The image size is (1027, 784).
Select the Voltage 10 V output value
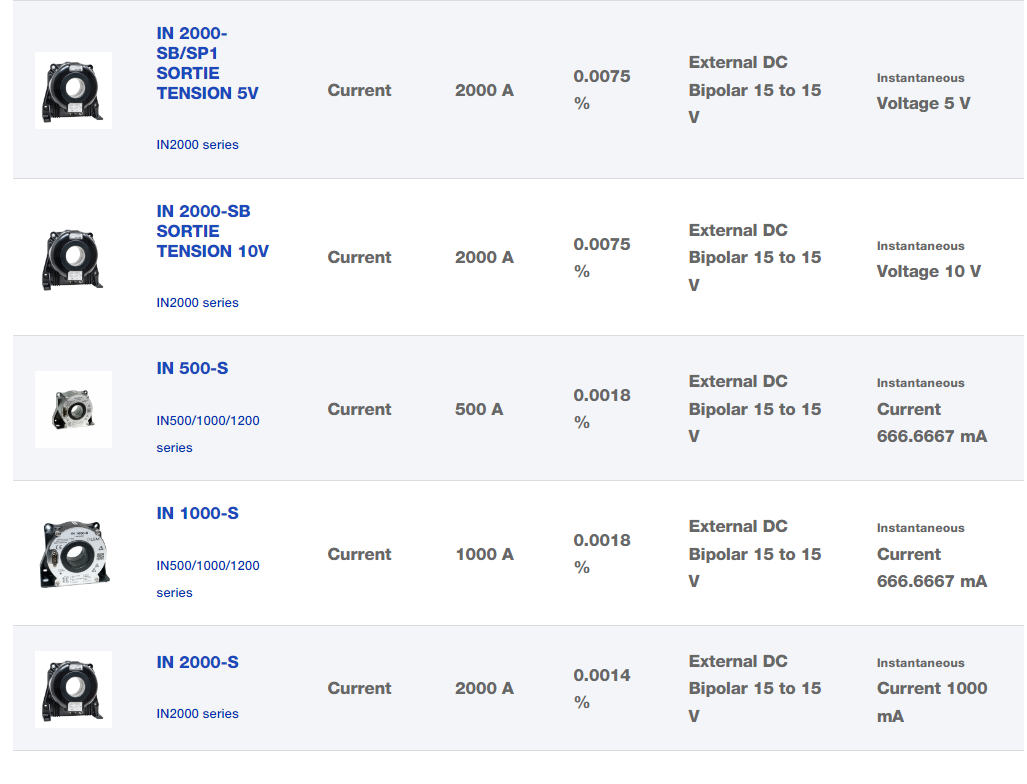click(x=928, y=271)
